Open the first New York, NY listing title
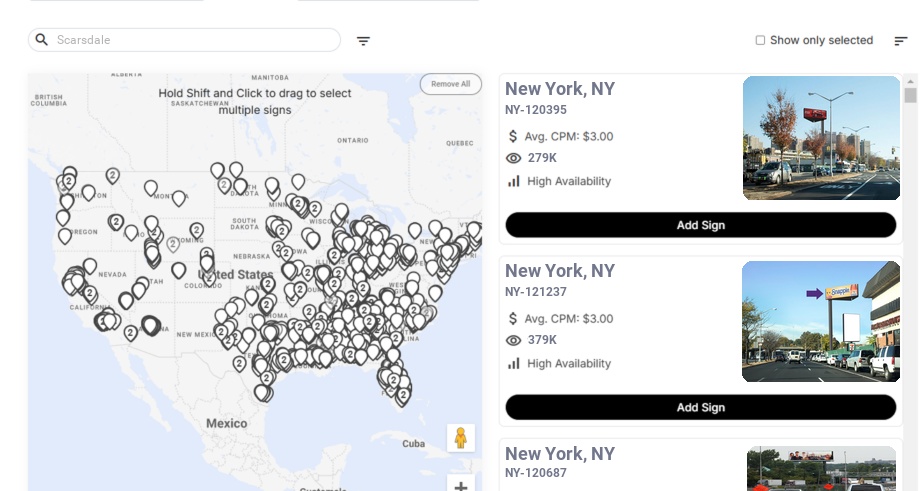The width and height of the screenshot is (920, 491). (559, 89)
